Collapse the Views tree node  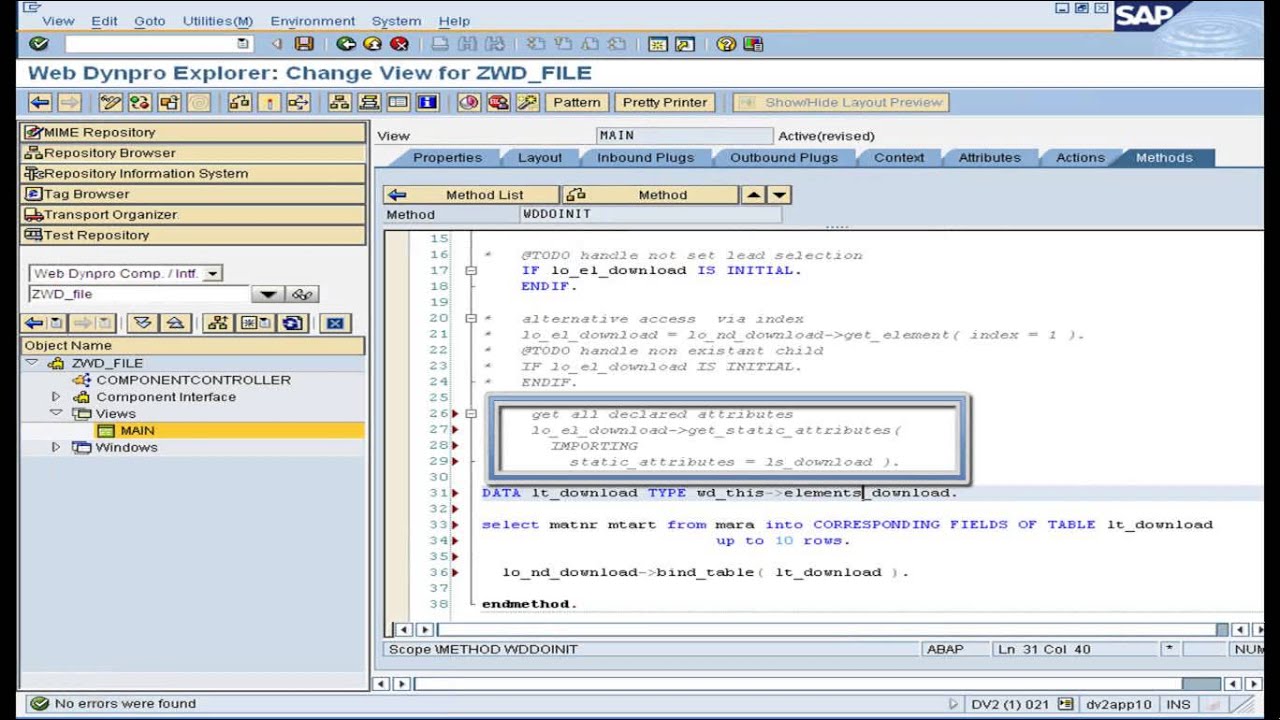click(x=56, y=413)
